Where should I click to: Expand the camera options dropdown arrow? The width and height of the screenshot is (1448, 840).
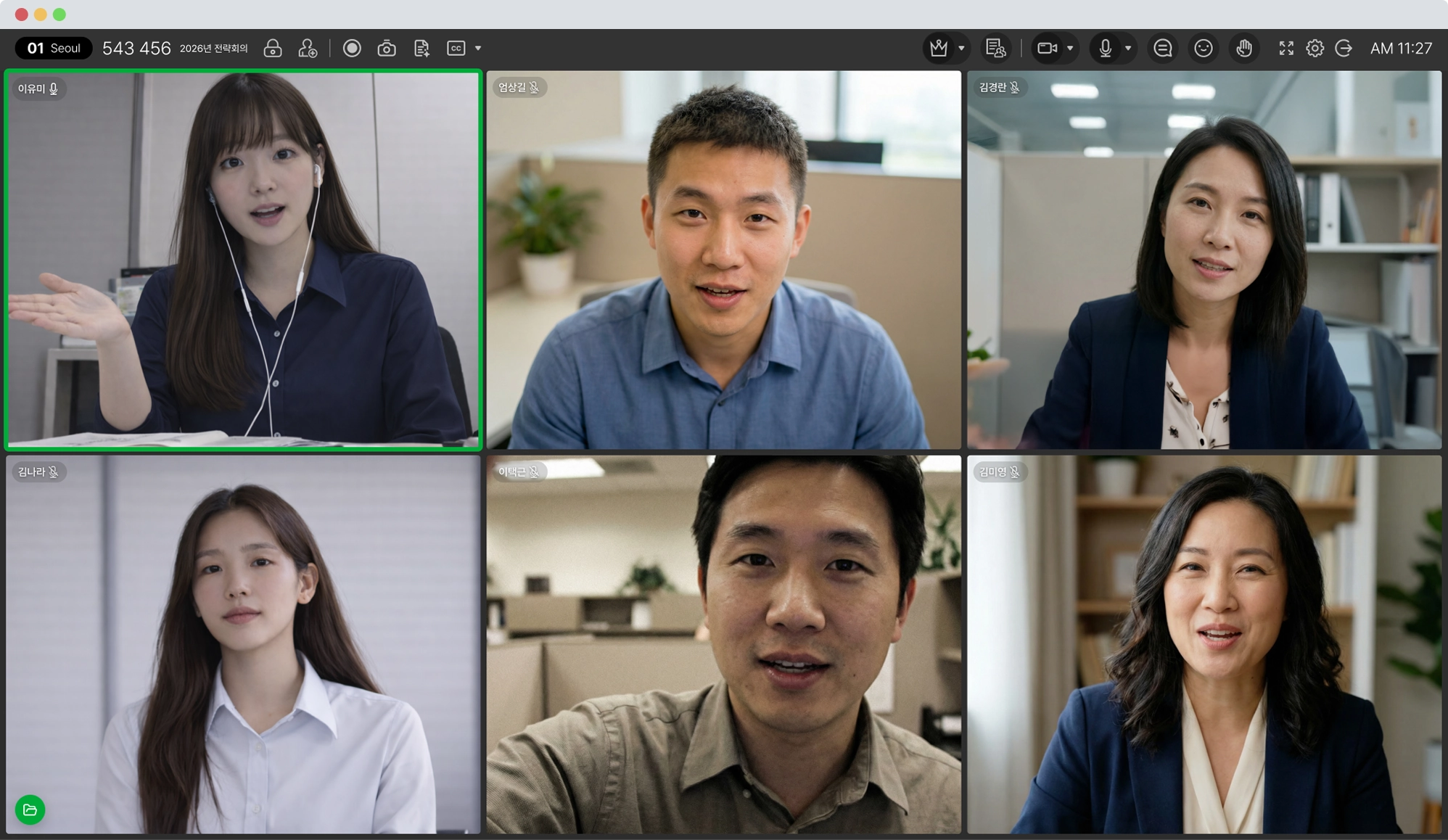tap(1070, 48)
